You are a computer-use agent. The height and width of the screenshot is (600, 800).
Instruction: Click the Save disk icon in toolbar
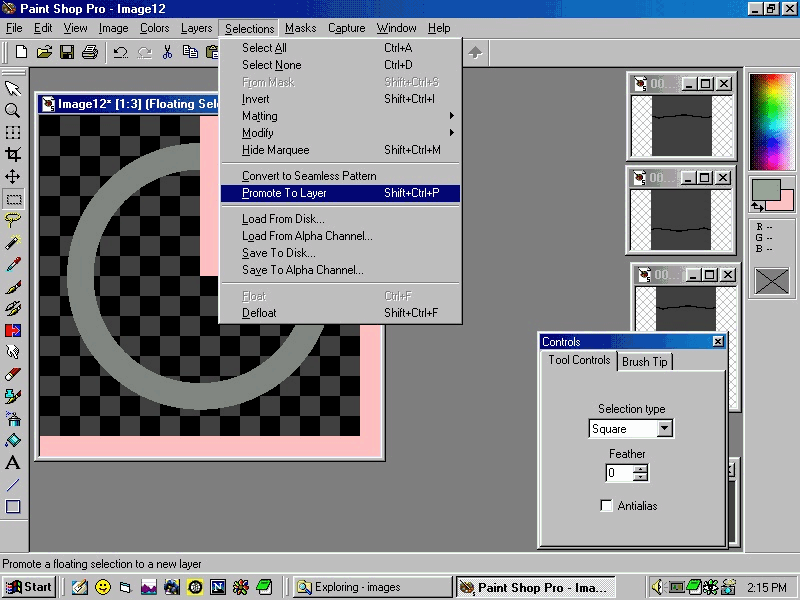(67, 52)
